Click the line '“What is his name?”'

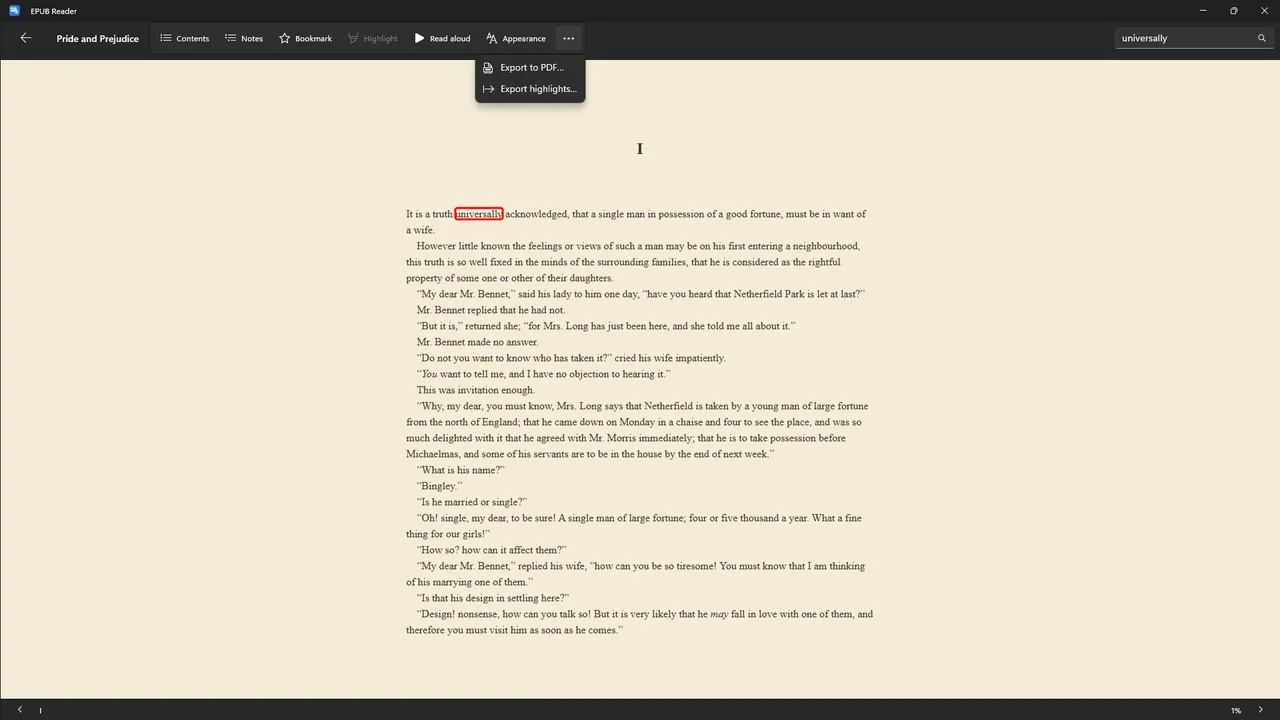coord(461,470)
